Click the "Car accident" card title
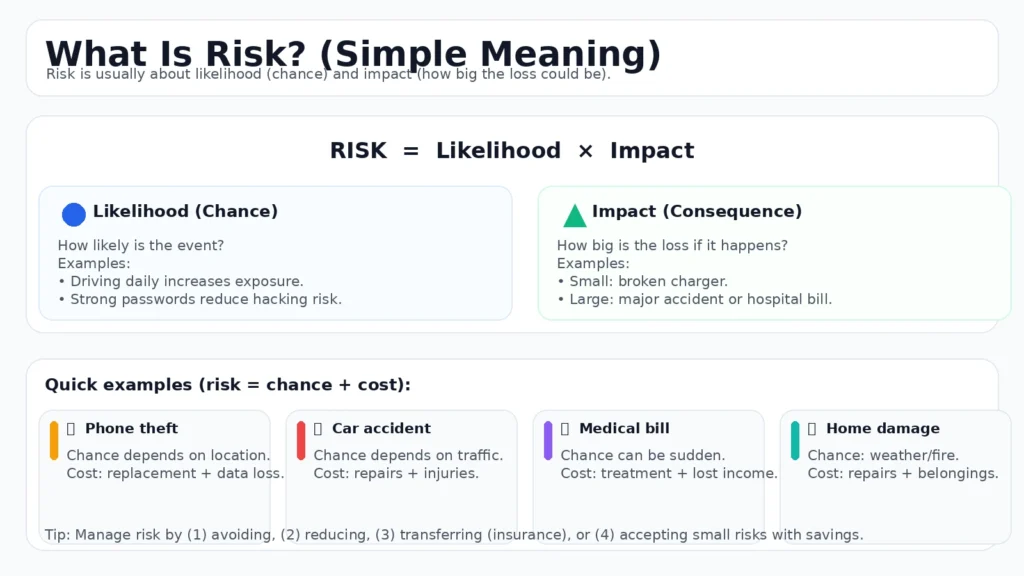This screenshot has height=576, width=1024. (x=381, y=429)
